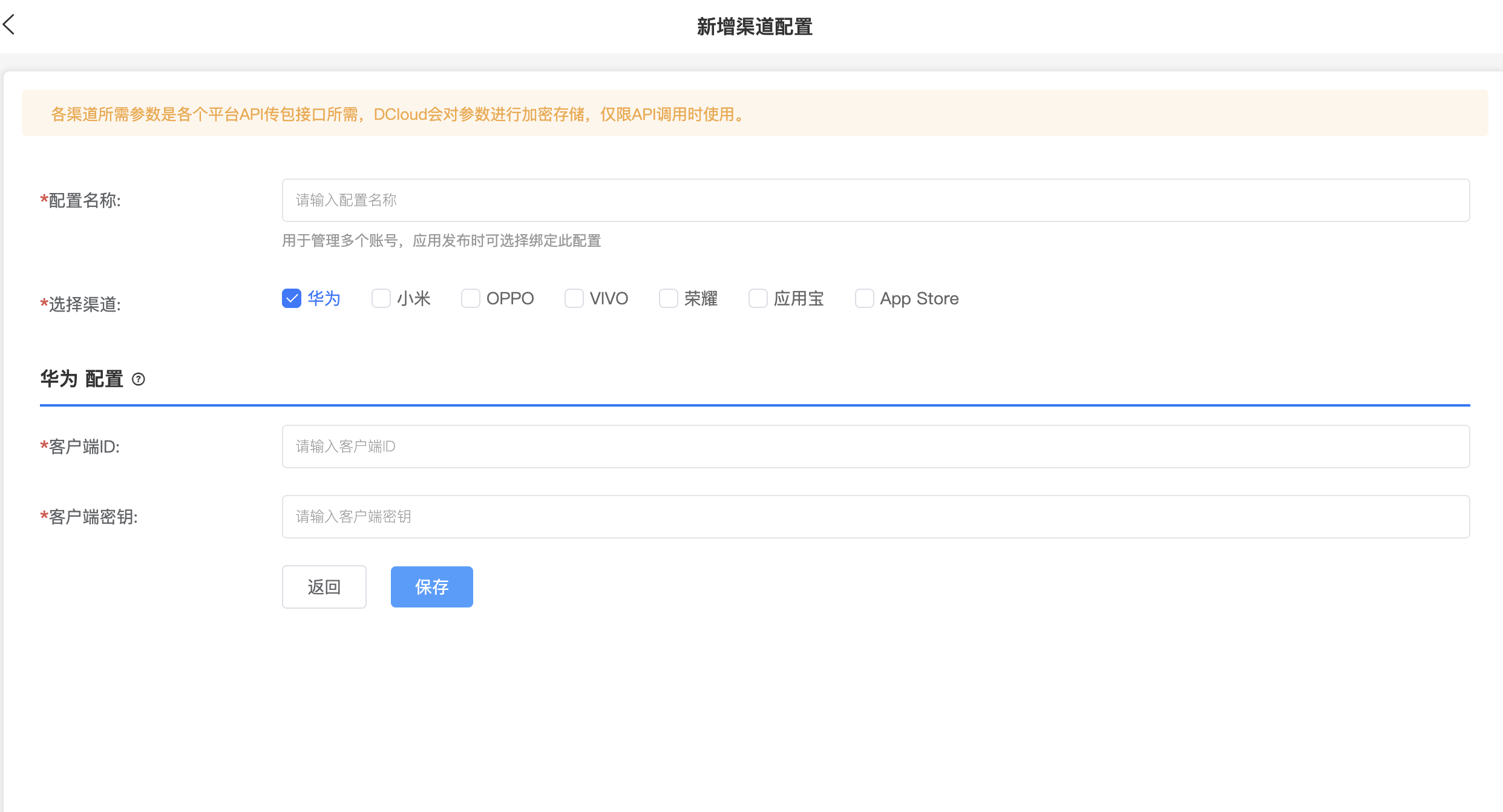Enable the App Store channel checkbox
This screenshot has height=812, width=1503.
point(865,298)
